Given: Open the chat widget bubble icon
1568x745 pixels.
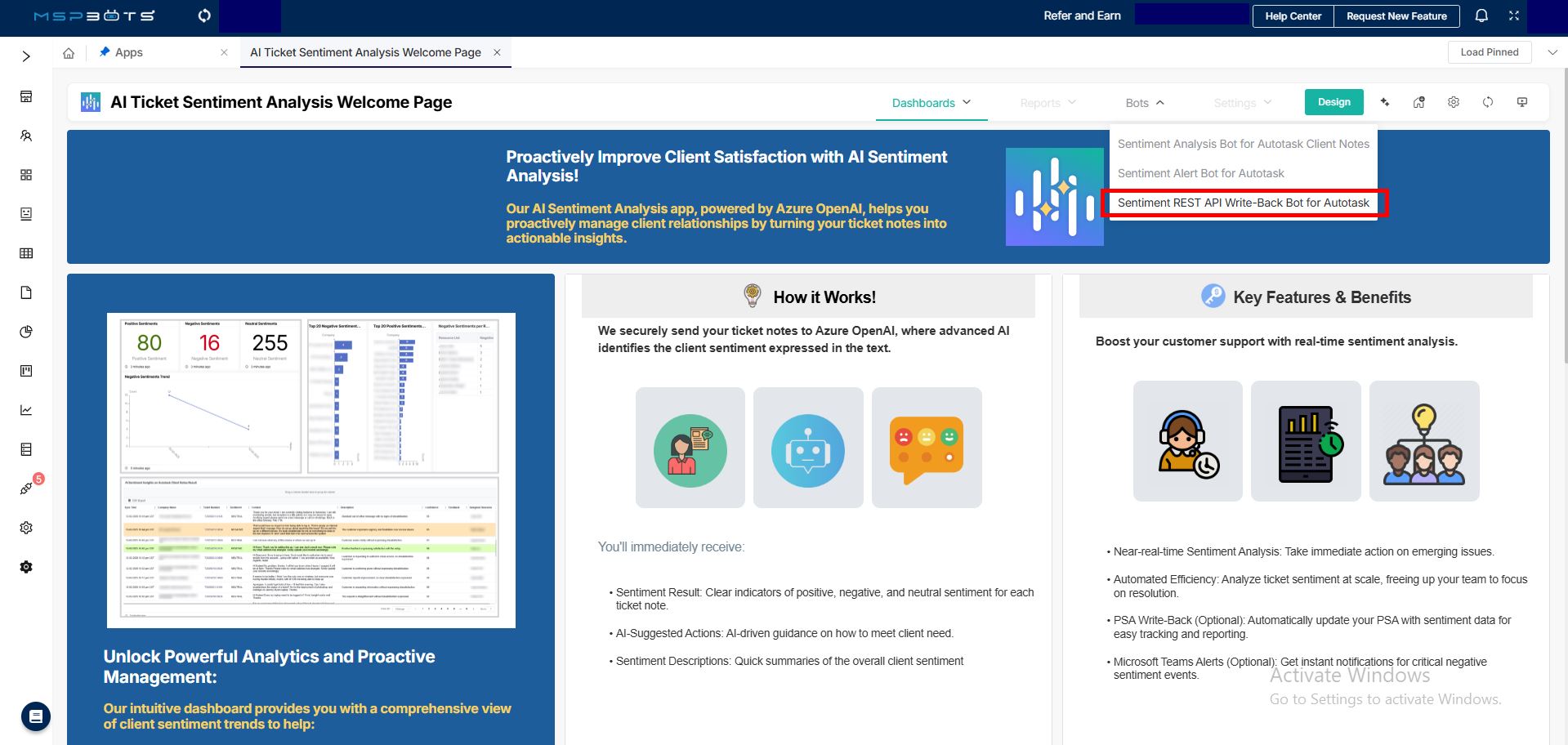Looking at the screenshot, I should coord(35,716).
